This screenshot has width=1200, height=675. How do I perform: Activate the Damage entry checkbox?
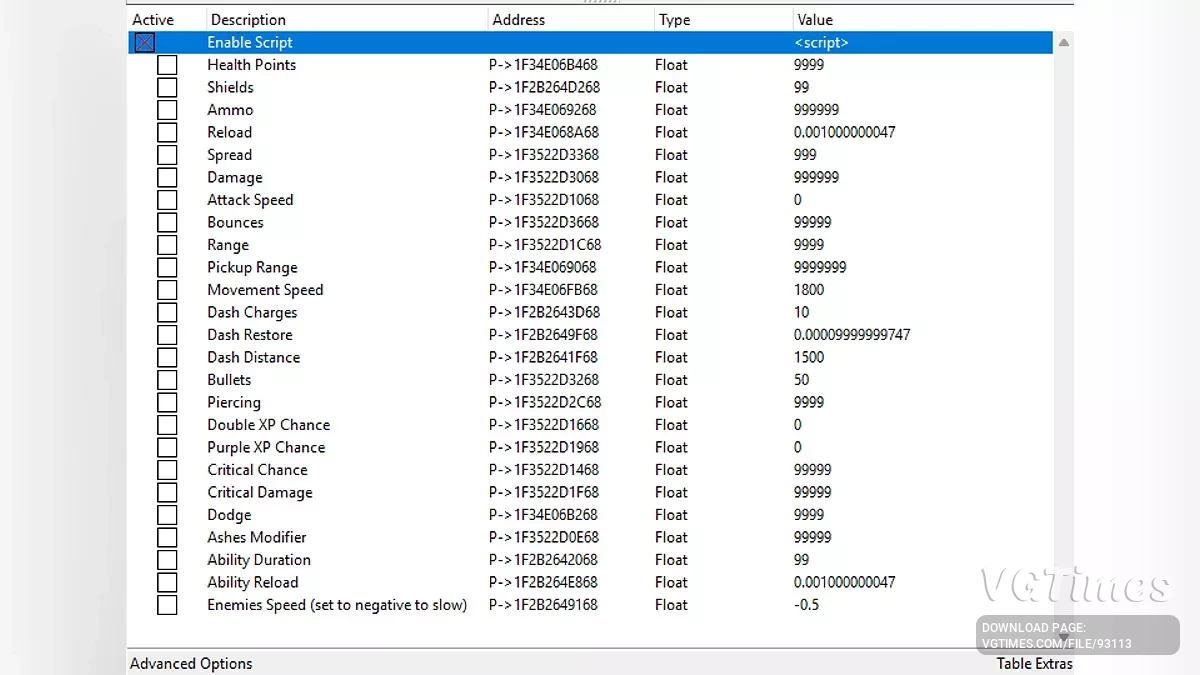(167, 178)
